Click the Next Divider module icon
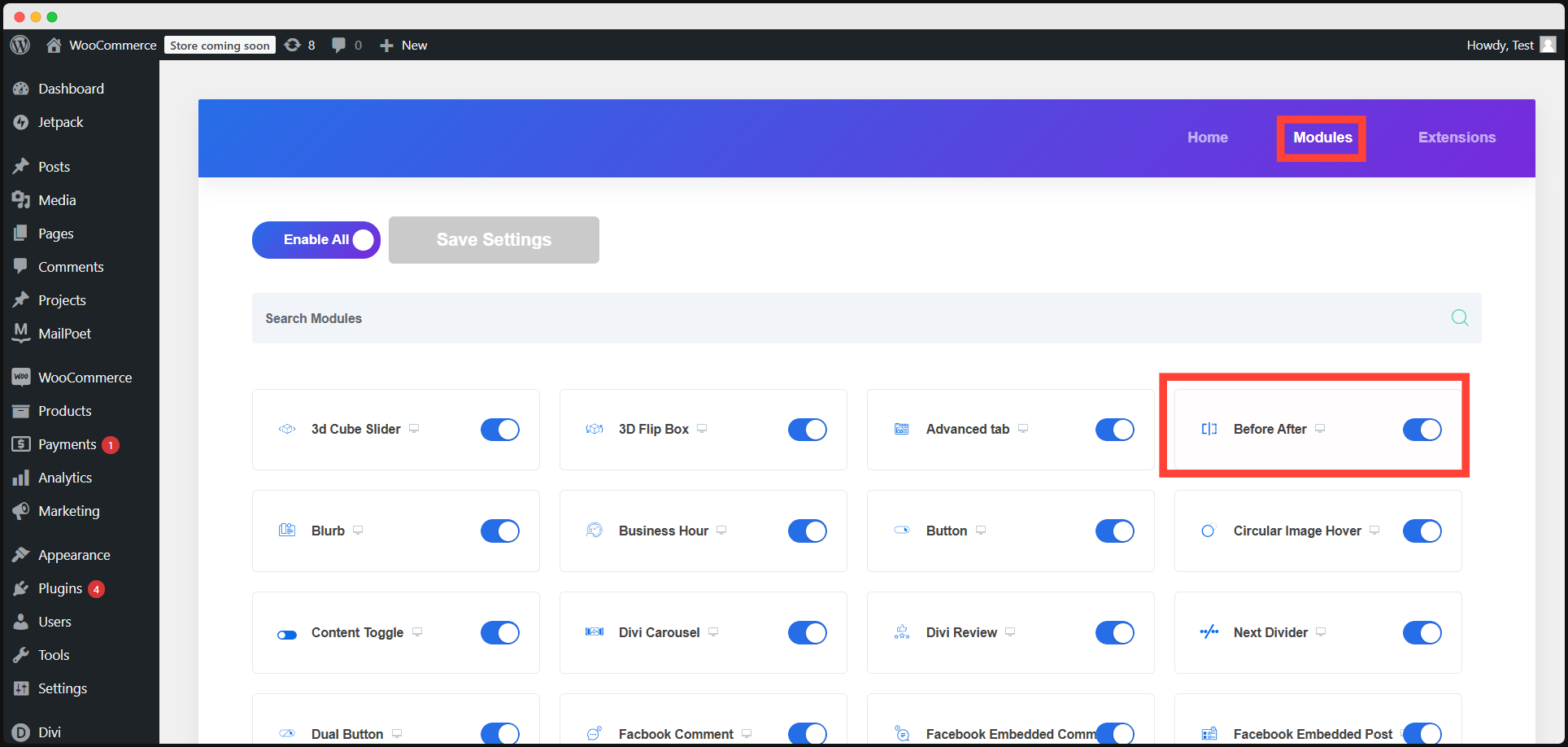 pyautogui.click(x=1209, y=631)
